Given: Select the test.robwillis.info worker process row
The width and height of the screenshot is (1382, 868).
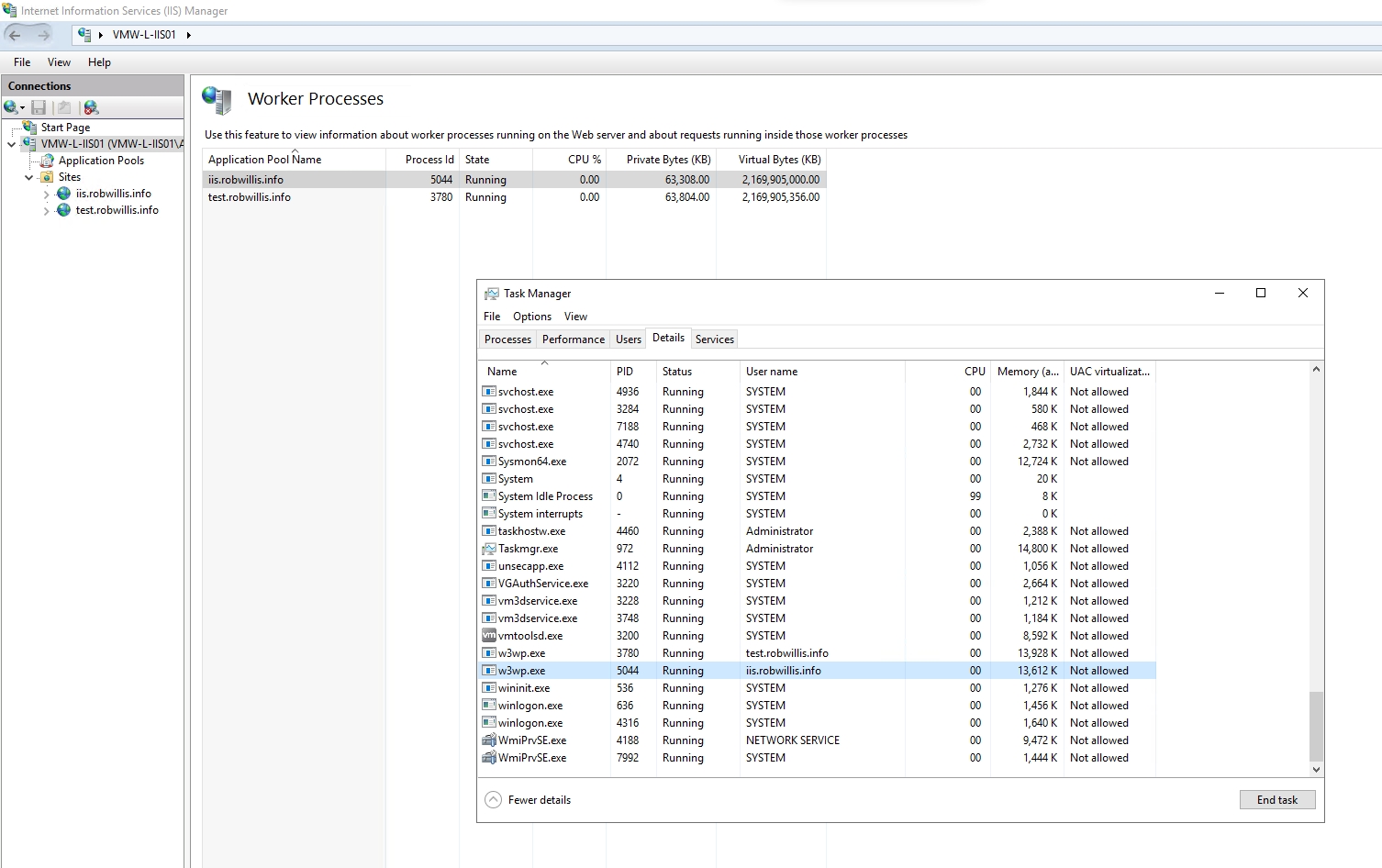Looking at the screenshot, I should click(514, 197).
